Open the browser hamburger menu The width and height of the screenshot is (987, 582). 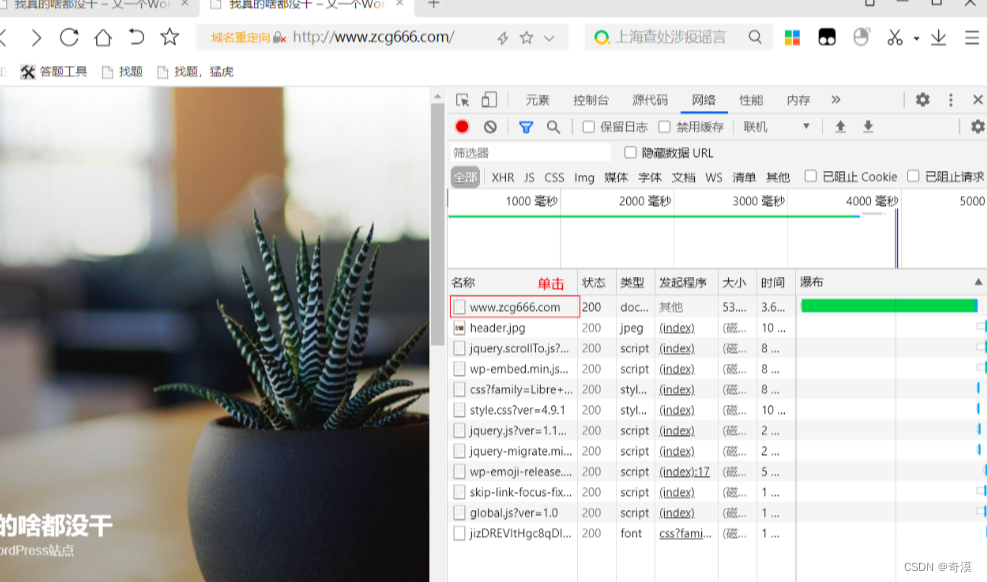click(971, 38)
